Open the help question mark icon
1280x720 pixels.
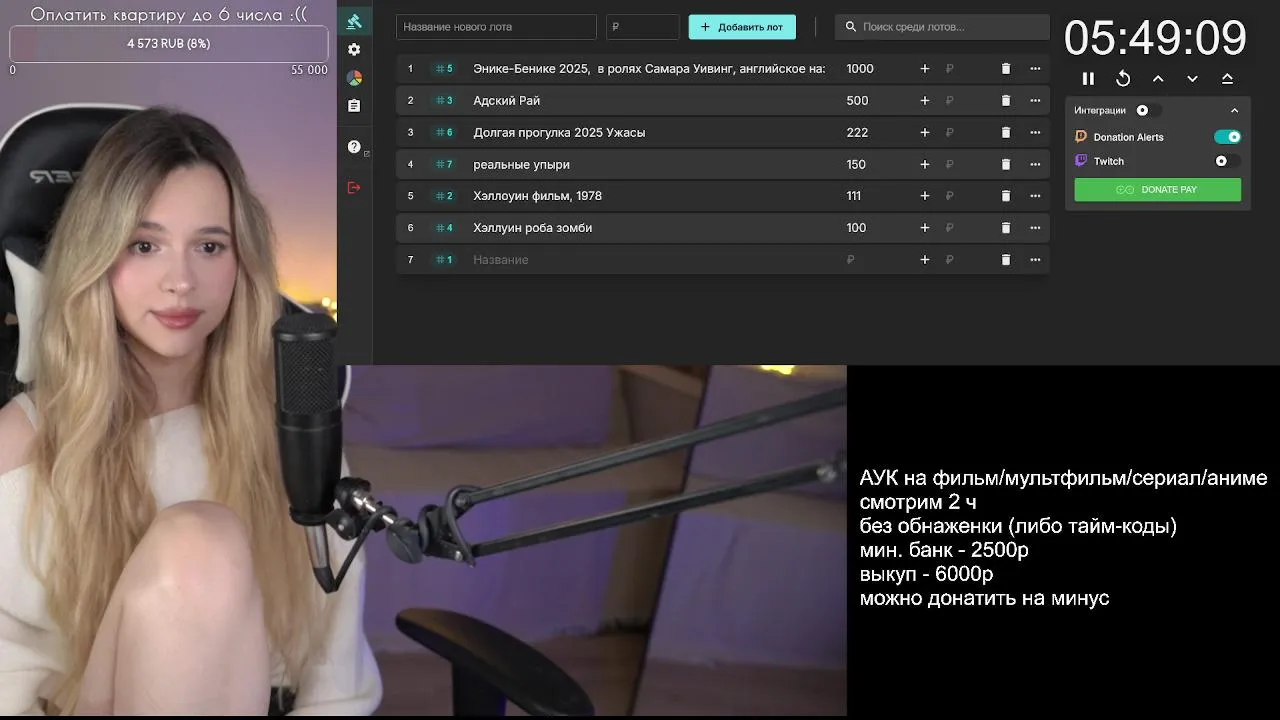(x=354, y=147)
